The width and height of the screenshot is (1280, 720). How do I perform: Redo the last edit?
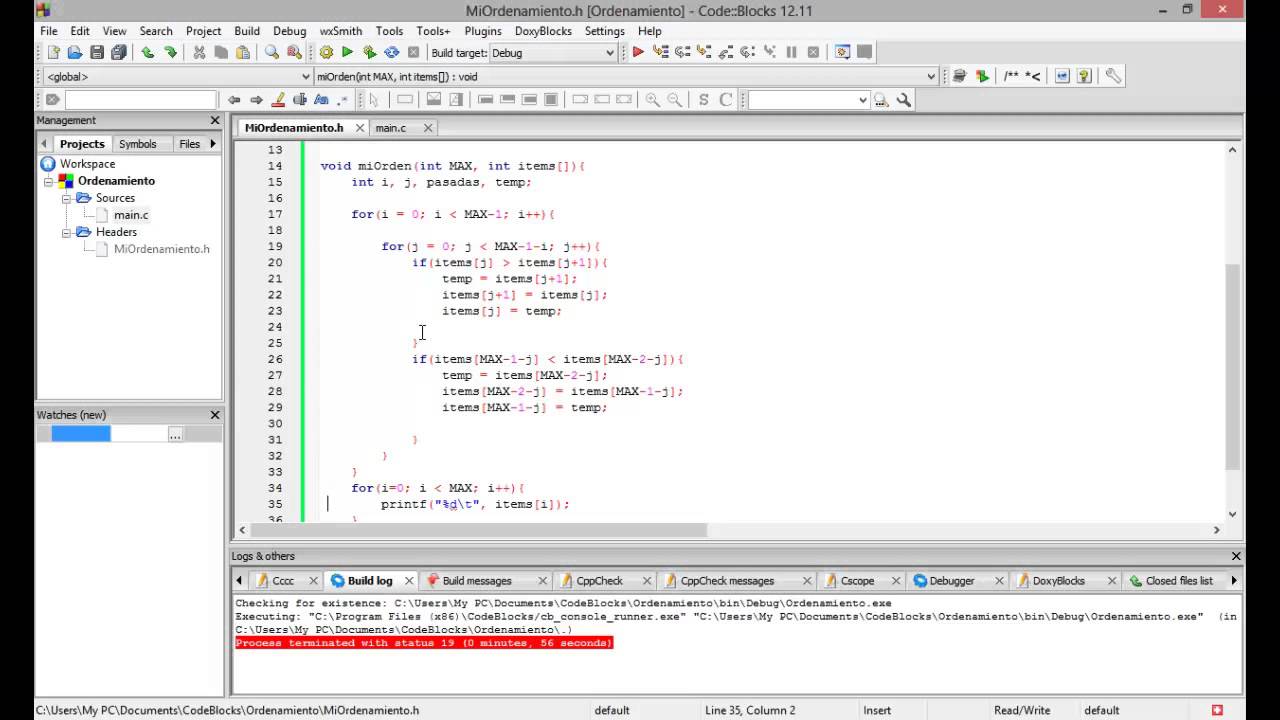[170, 53]
